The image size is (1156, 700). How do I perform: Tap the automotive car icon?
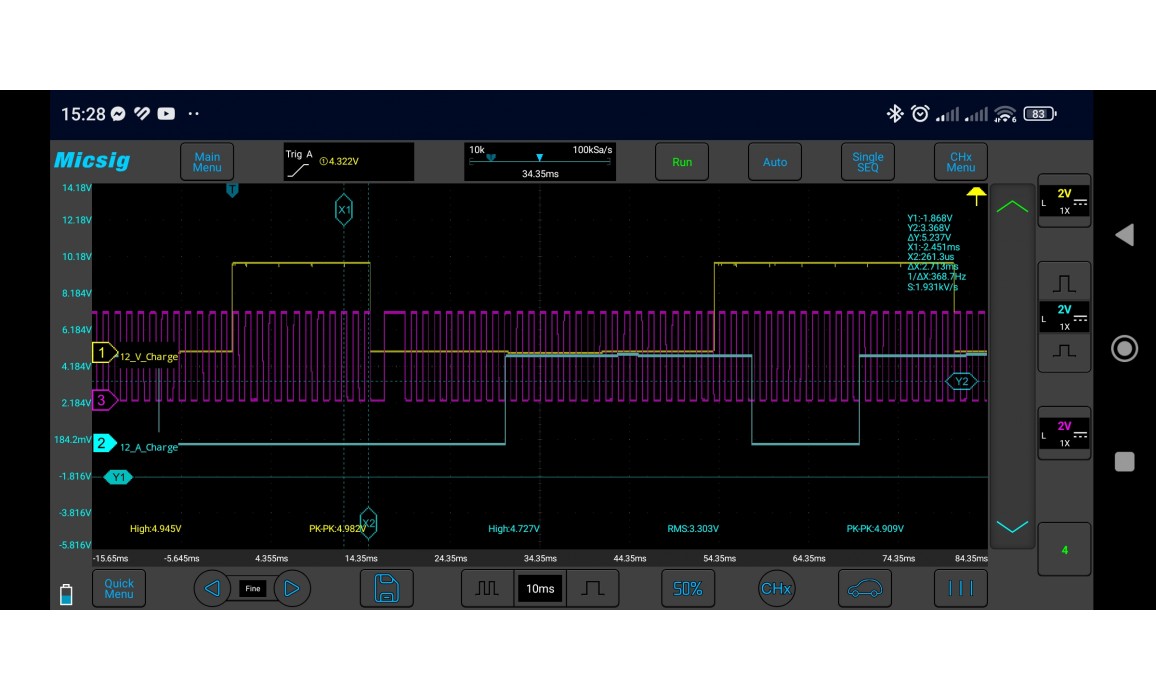(864, 588)
